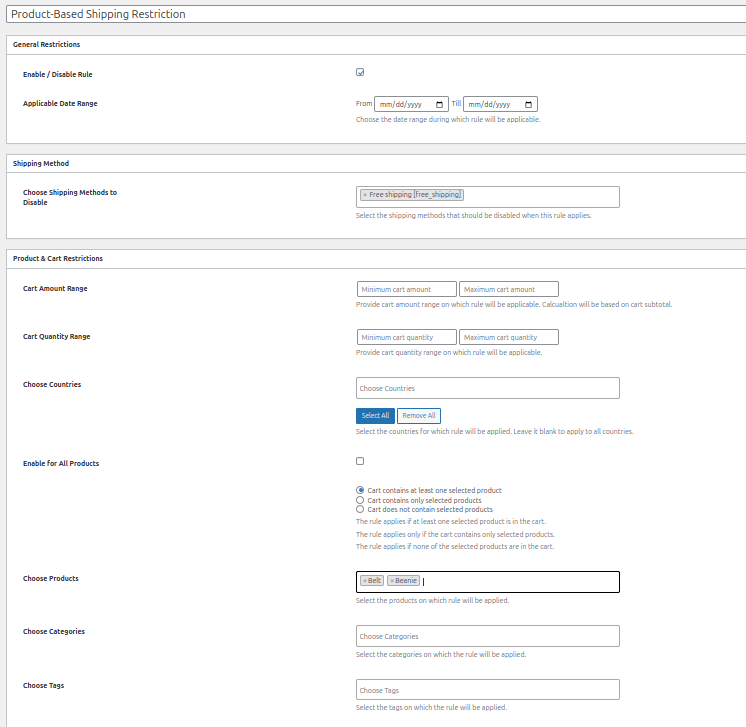Click the Choose Shipping Methods to Disable label

(70, 197)
